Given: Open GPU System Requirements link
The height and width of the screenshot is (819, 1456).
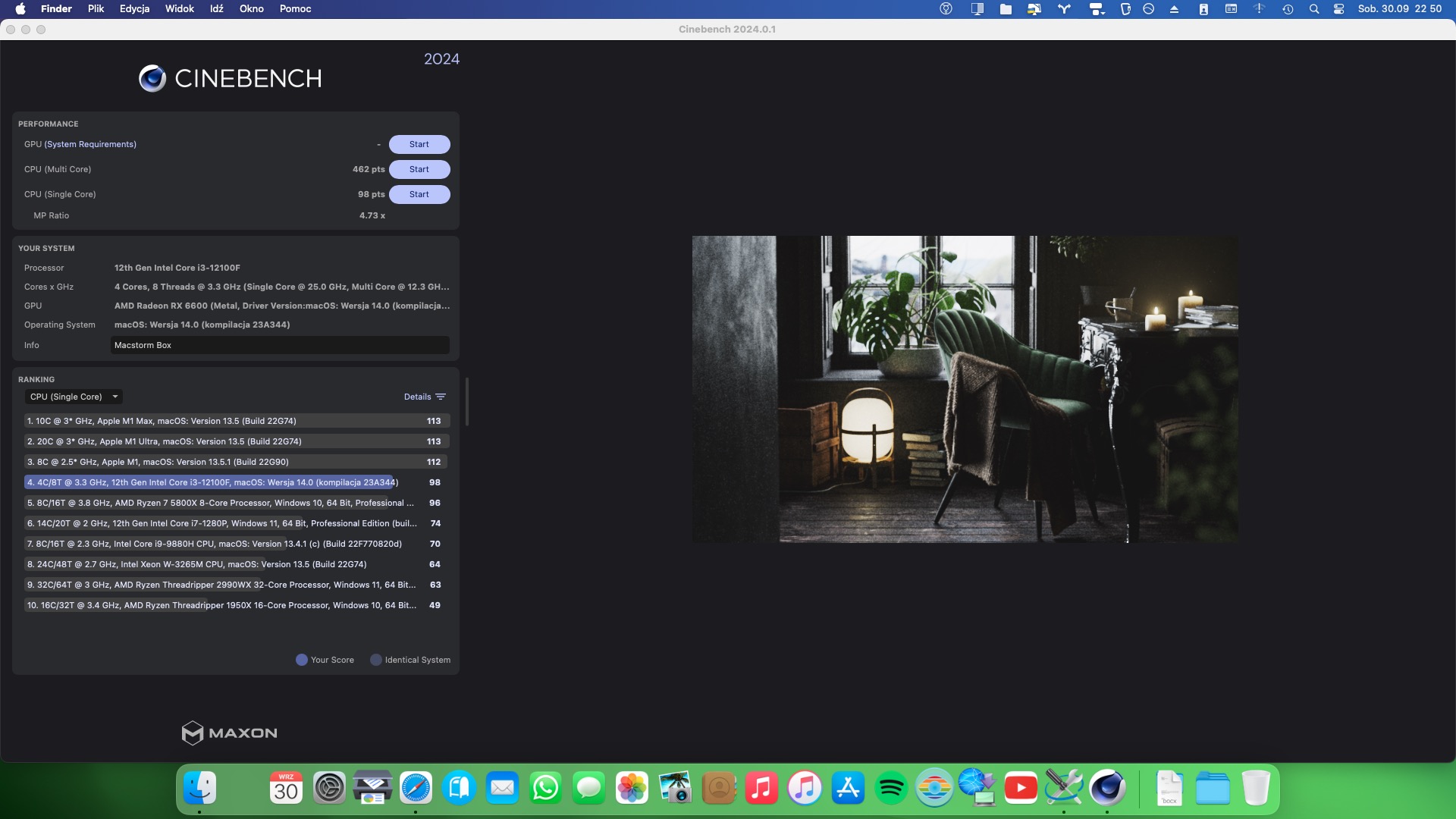Looking at the screenshot, I should tap(90, 144).
